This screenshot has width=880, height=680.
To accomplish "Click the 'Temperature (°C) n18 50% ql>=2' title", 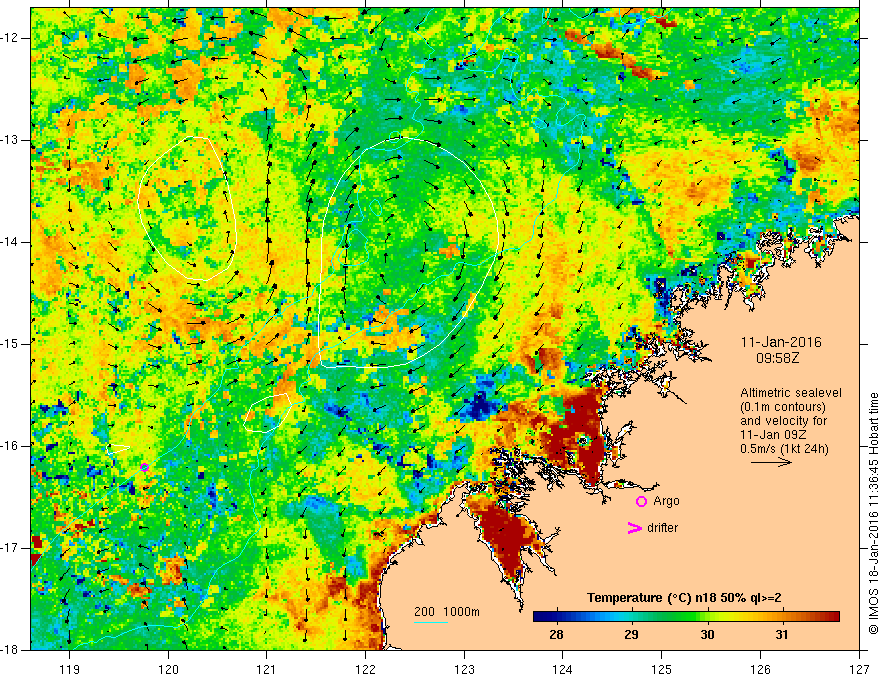I will (684, 598).
